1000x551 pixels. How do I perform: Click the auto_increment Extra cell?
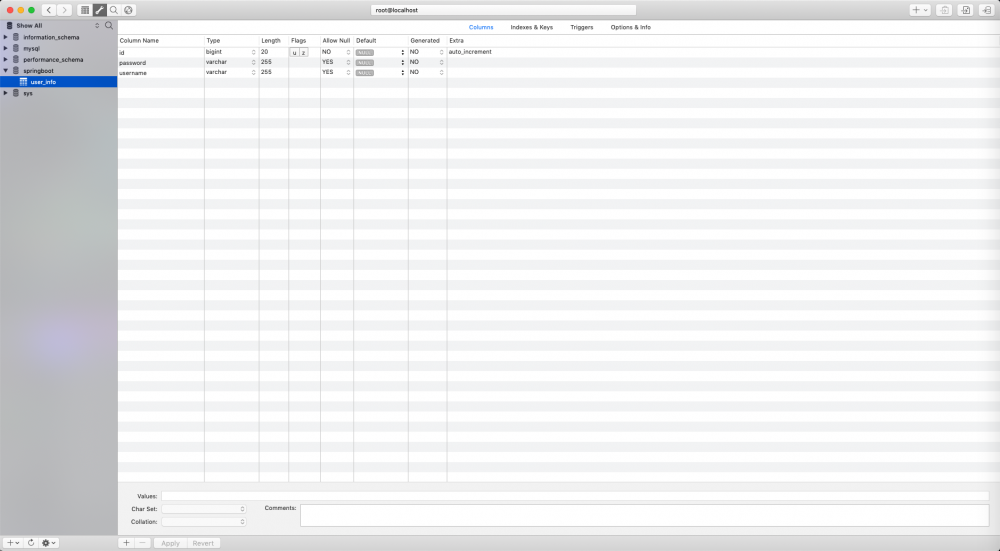coord(470,52)
